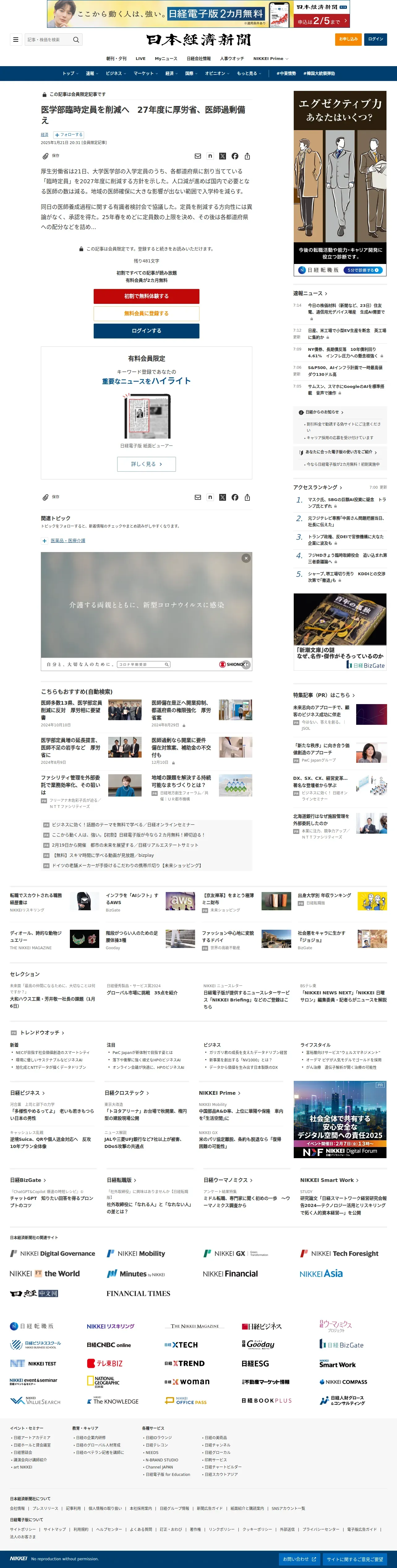Screen dimensions: 397x1568
Task: Click サイトに関するご意見ご要望 footer button
Action: click(x=355, y=1559)
